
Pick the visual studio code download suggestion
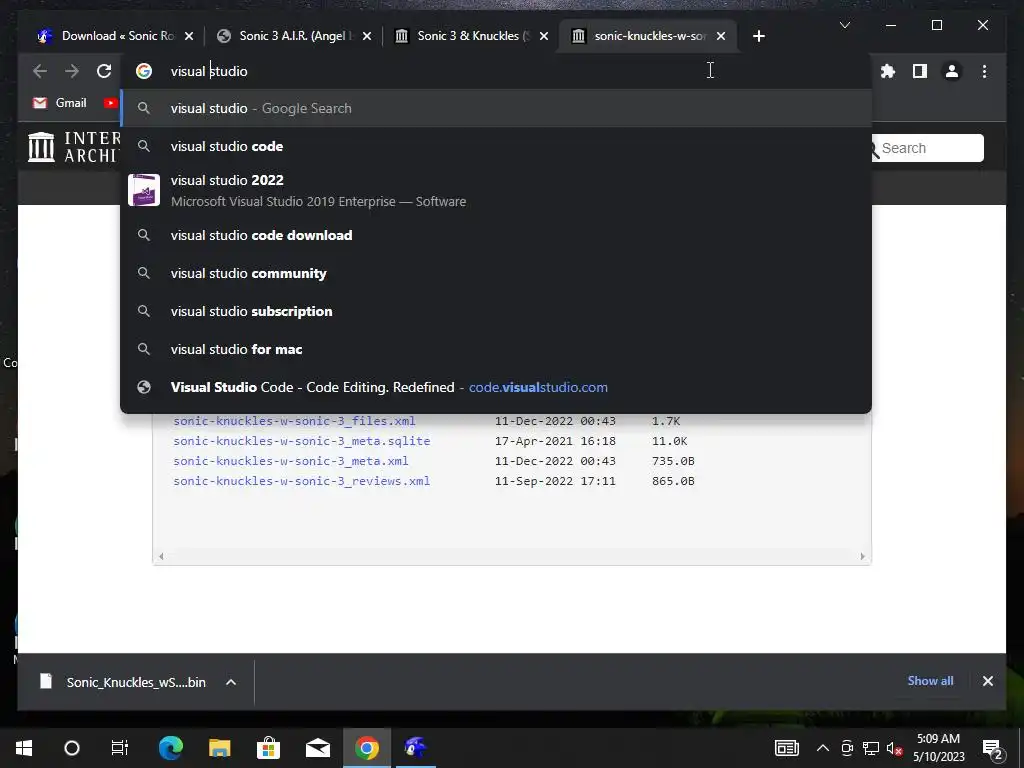click(x=496, y=235)
